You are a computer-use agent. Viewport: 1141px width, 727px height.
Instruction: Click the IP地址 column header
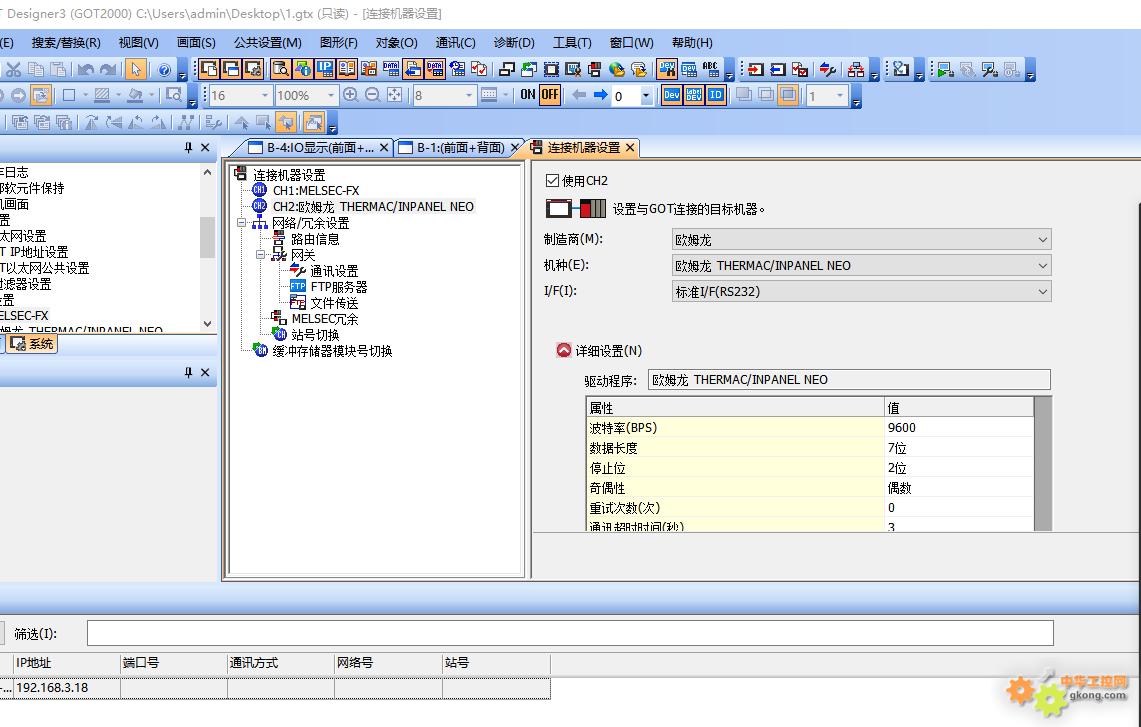click(66, 663)
